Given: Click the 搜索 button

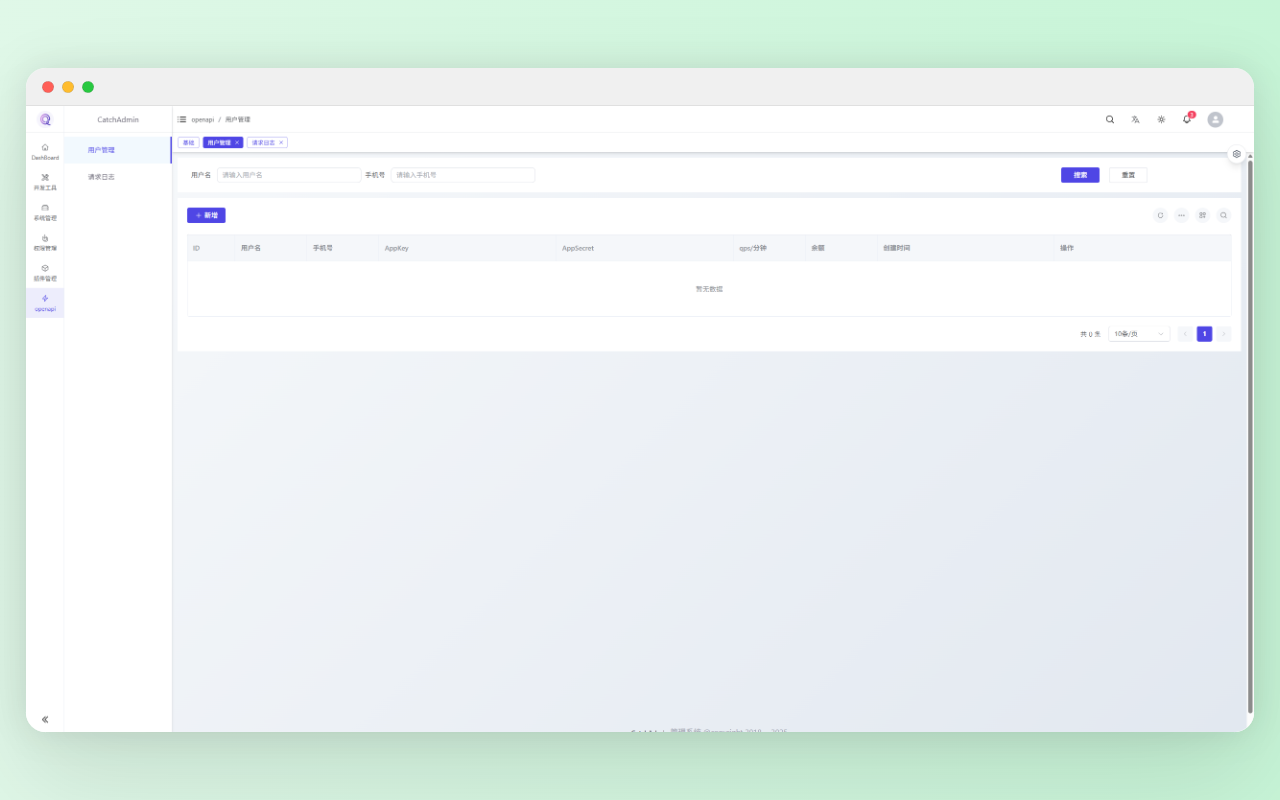Looking at the screenshot, I should point(1080,175).
